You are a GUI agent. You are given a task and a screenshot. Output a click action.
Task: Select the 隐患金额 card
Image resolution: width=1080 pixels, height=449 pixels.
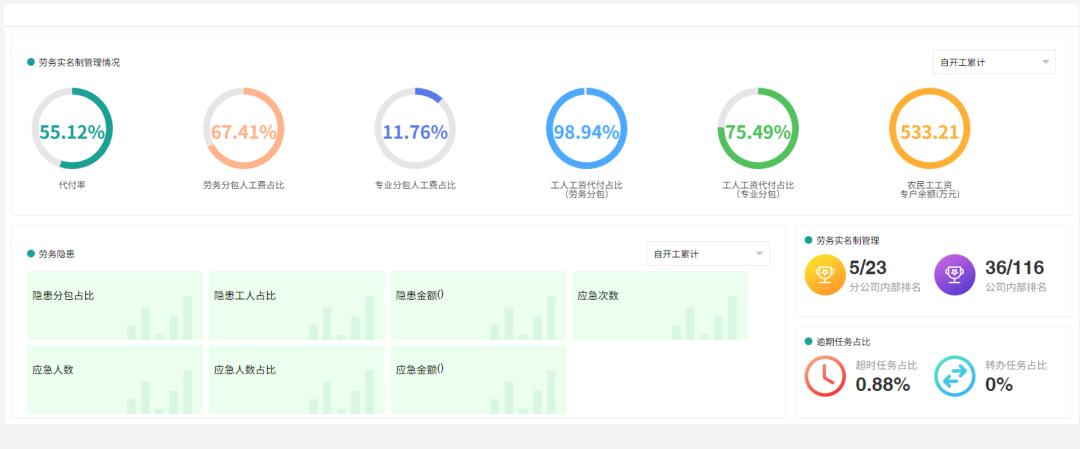click(x=478, y=305)
